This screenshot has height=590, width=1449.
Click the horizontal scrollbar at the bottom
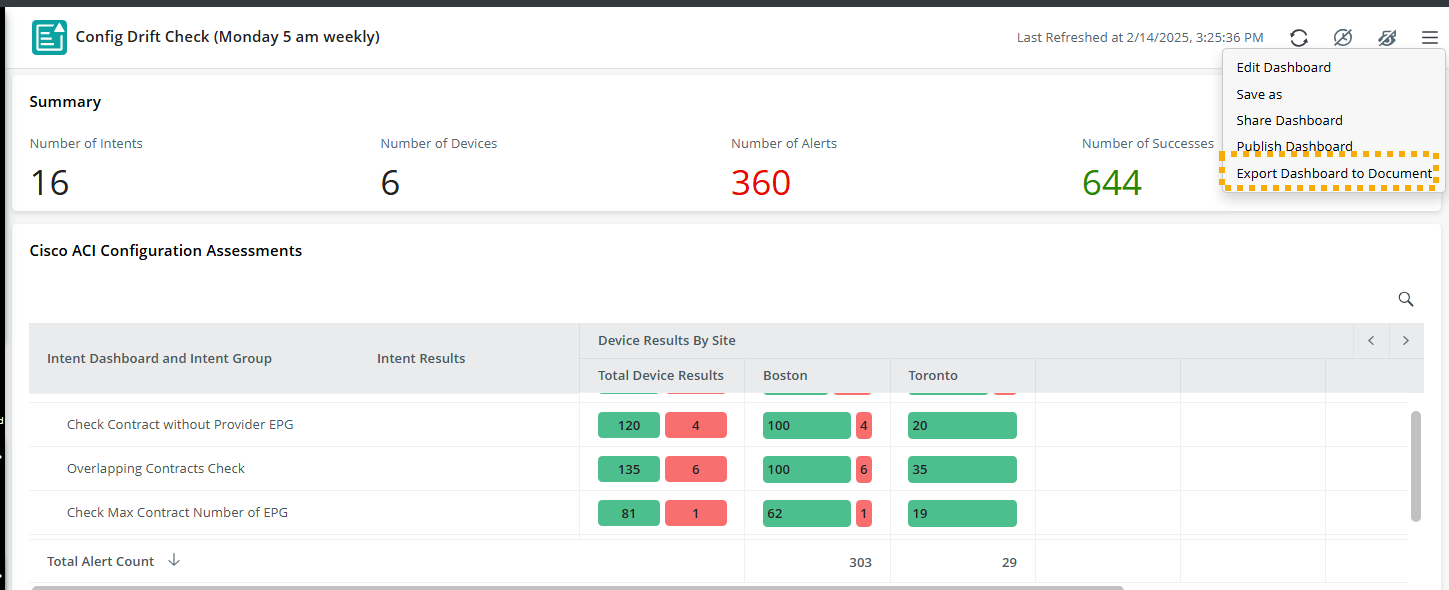(x=577, y=587)
